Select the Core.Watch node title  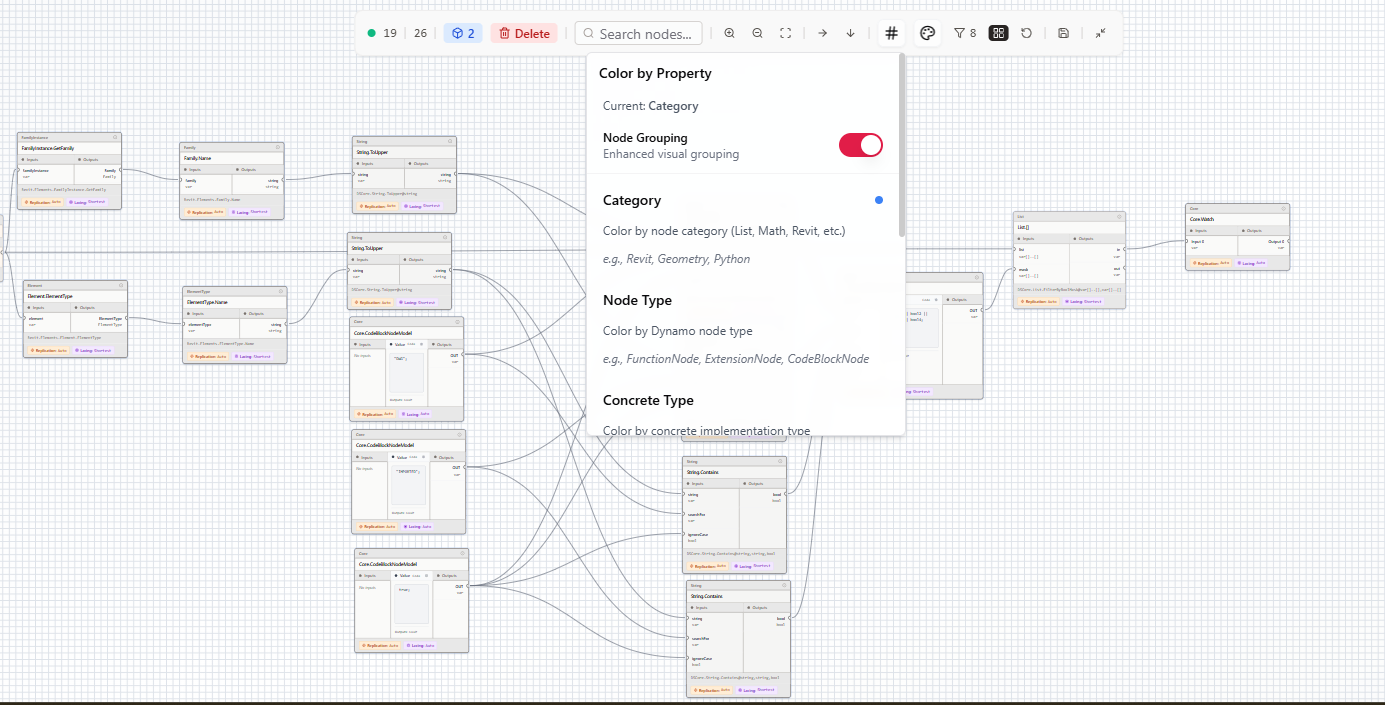pos(1202,219)
